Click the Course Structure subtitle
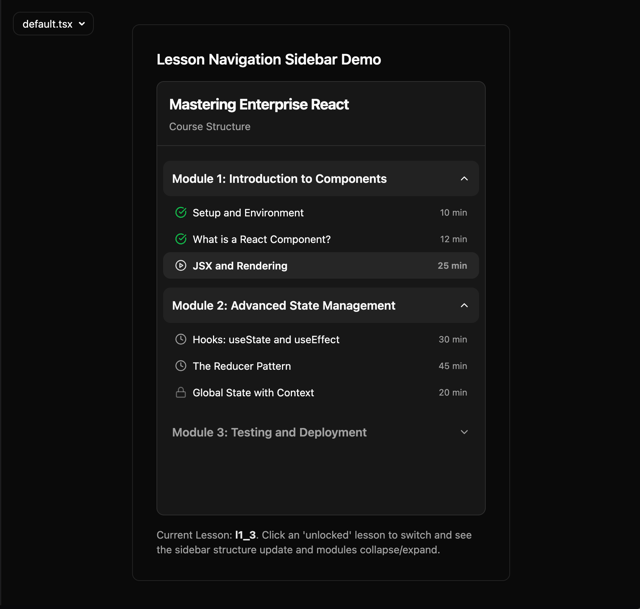Image resolution: width=640 pixels, height=609 pixels. [210, 127]
